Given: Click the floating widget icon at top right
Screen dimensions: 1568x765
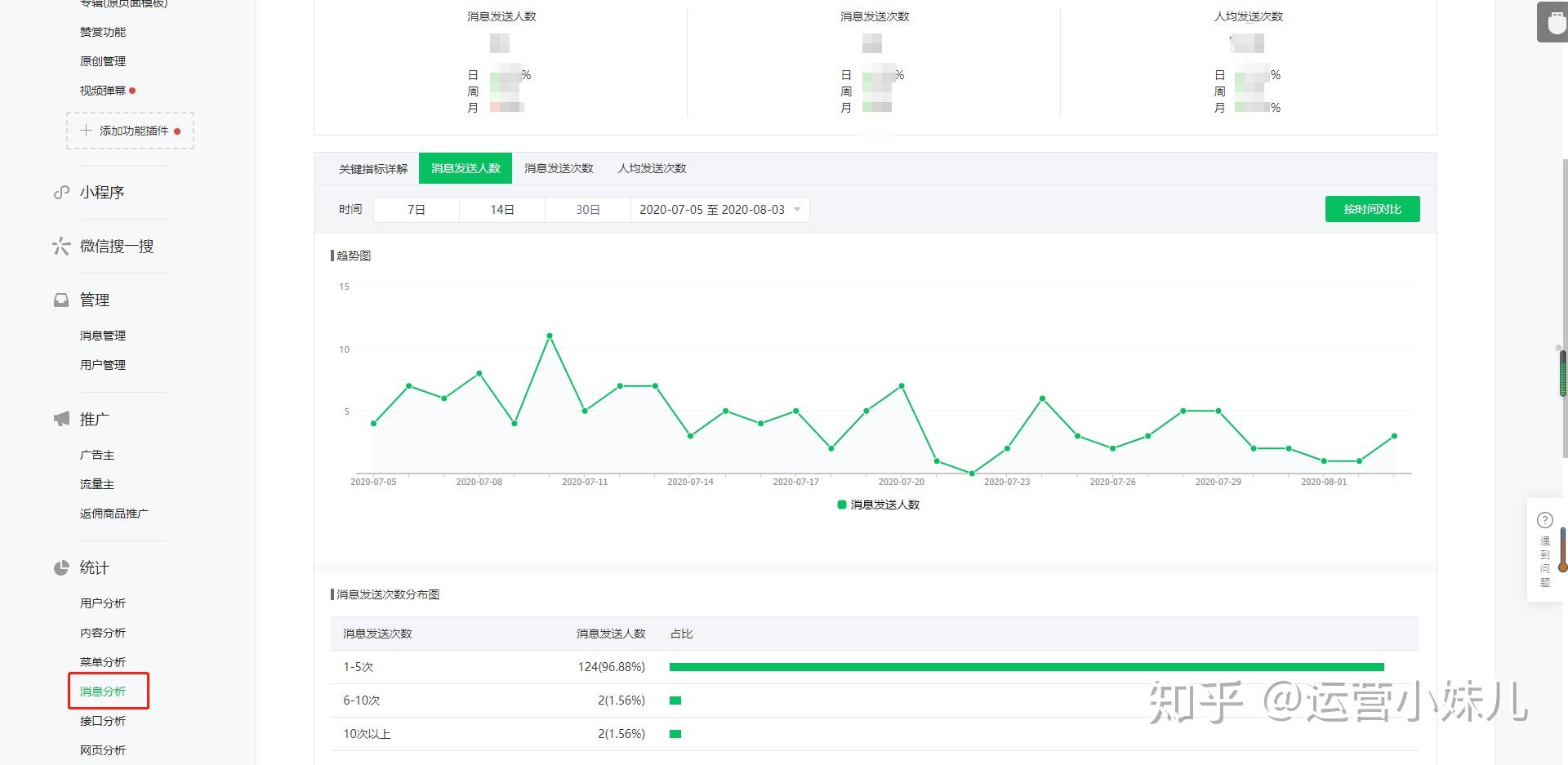Looking at the screenshot, I should point(1554,22).
